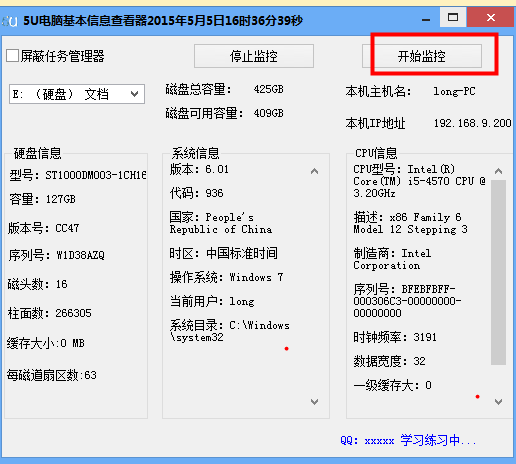The image size is (516, 464).
Task: Click the 每磁道扇区数:63 entry
Action: tap(52, 375)
